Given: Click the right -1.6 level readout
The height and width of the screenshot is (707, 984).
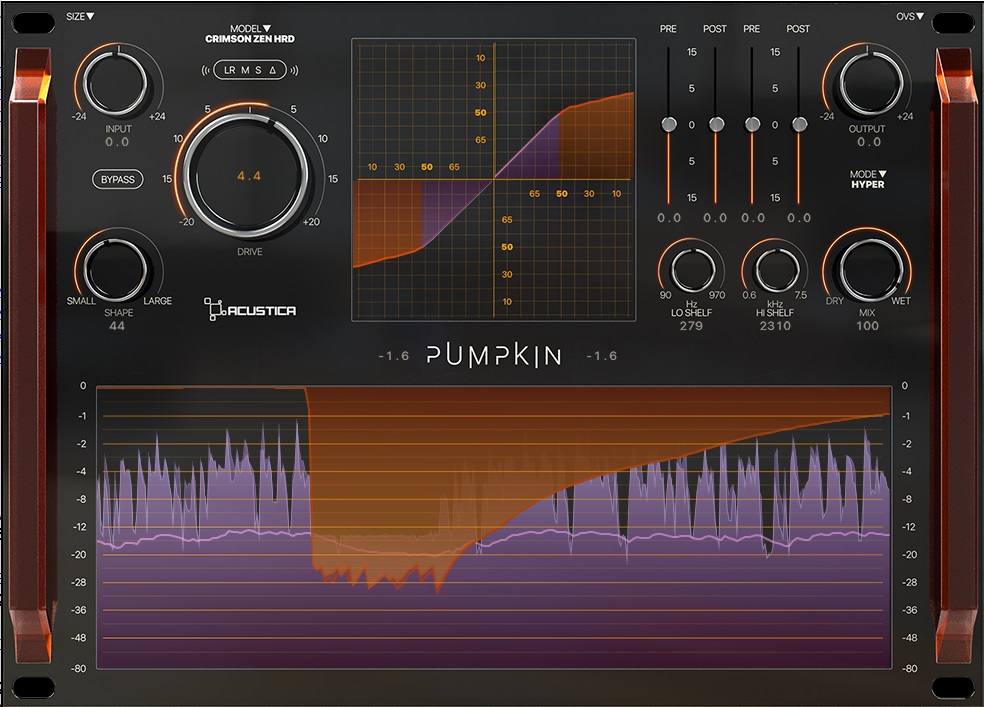Looking at the screenshot, I should point(602,356).
